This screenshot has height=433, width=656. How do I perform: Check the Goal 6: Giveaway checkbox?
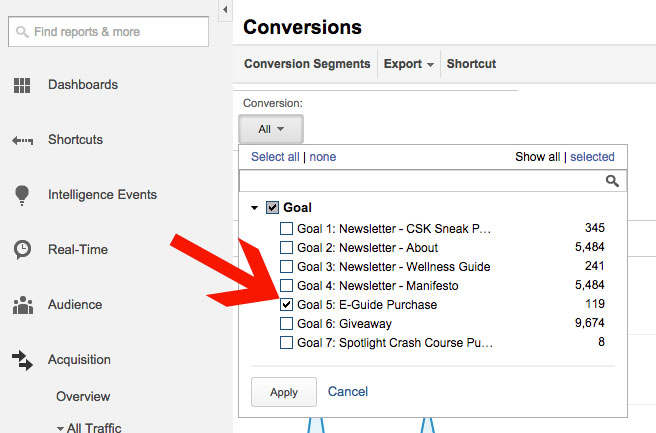[x=287, y=324]
